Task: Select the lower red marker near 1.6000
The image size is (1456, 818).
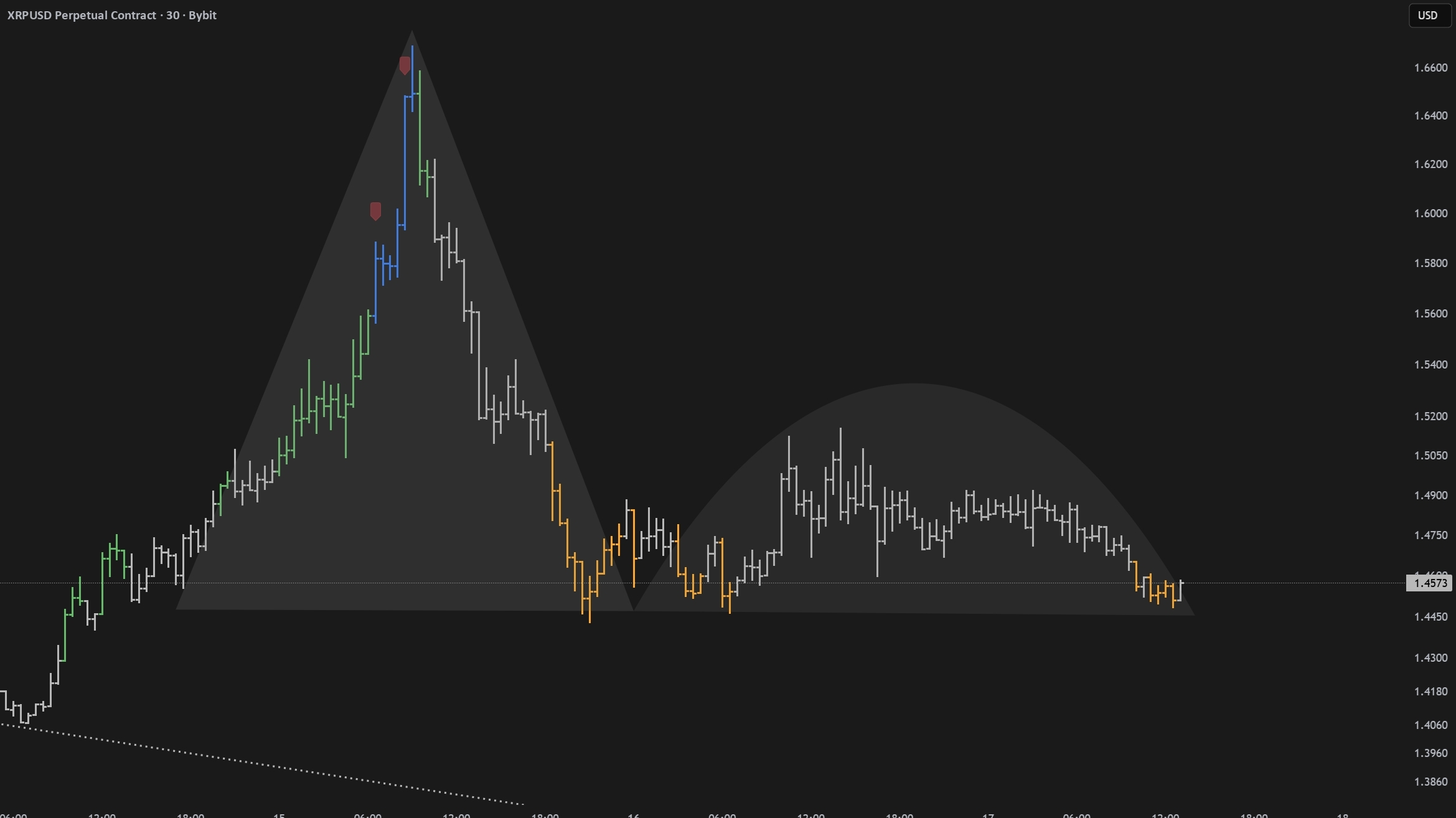Action: [375, 211]
